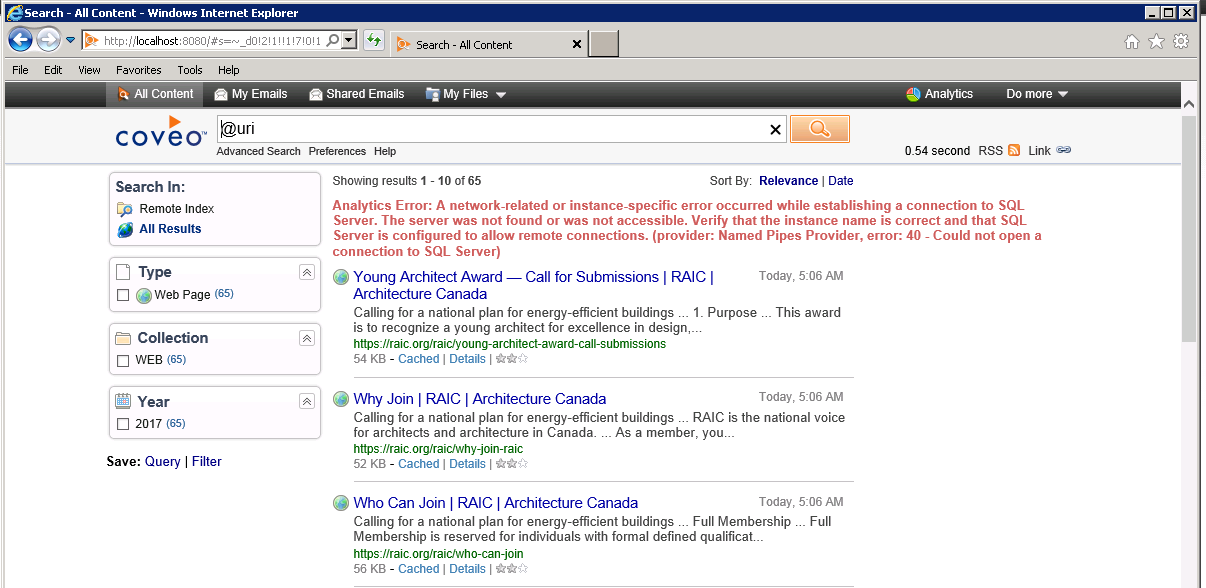Click the browser refresh button
This screenshot has height=588, width=1206.
[x=374, y=41]
